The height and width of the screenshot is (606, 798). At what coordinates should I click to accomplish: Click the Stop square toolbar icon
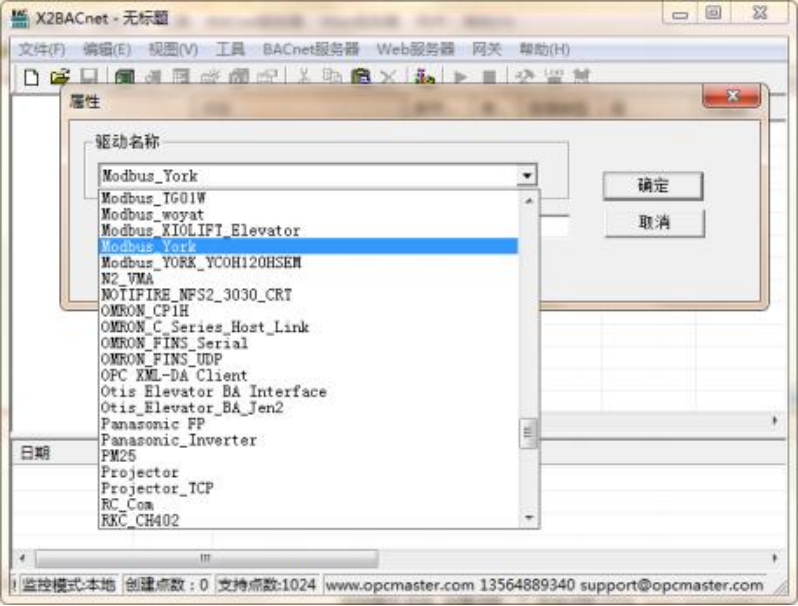click(x=489, y=77)
